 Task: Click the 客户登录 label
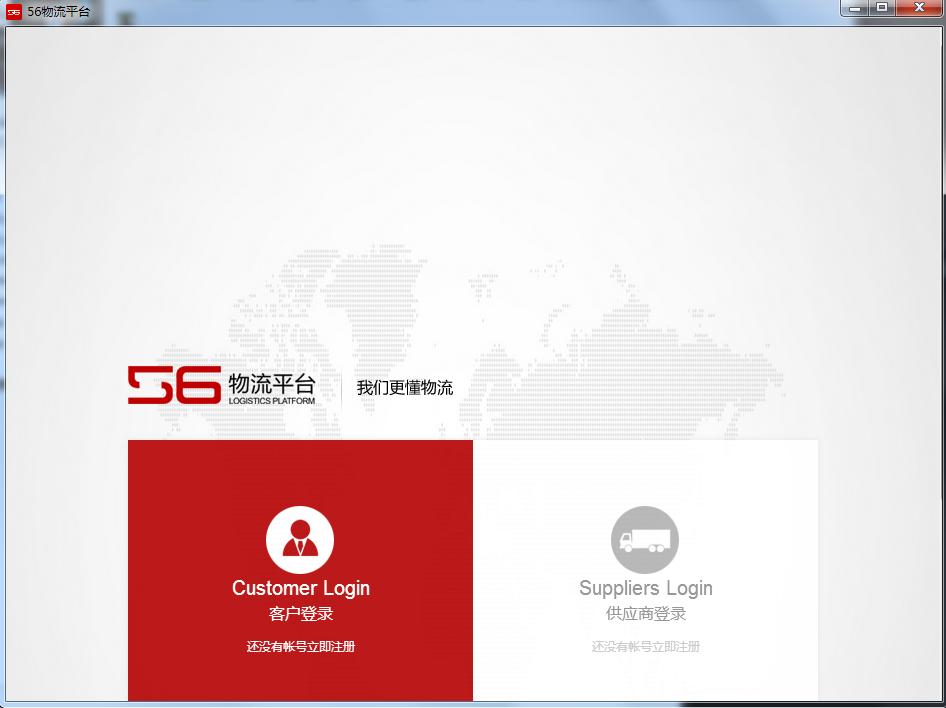click(300, 614)
